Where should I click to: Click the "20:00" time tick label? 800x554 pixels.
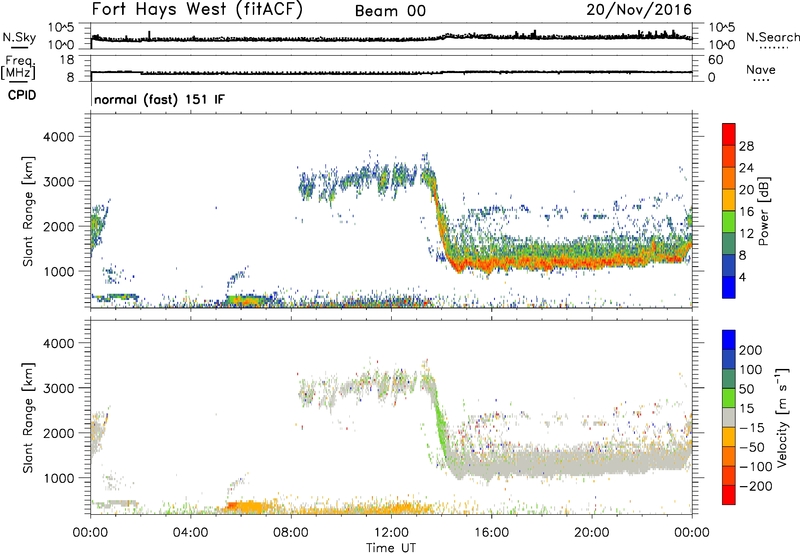click(x=591, y=533)
